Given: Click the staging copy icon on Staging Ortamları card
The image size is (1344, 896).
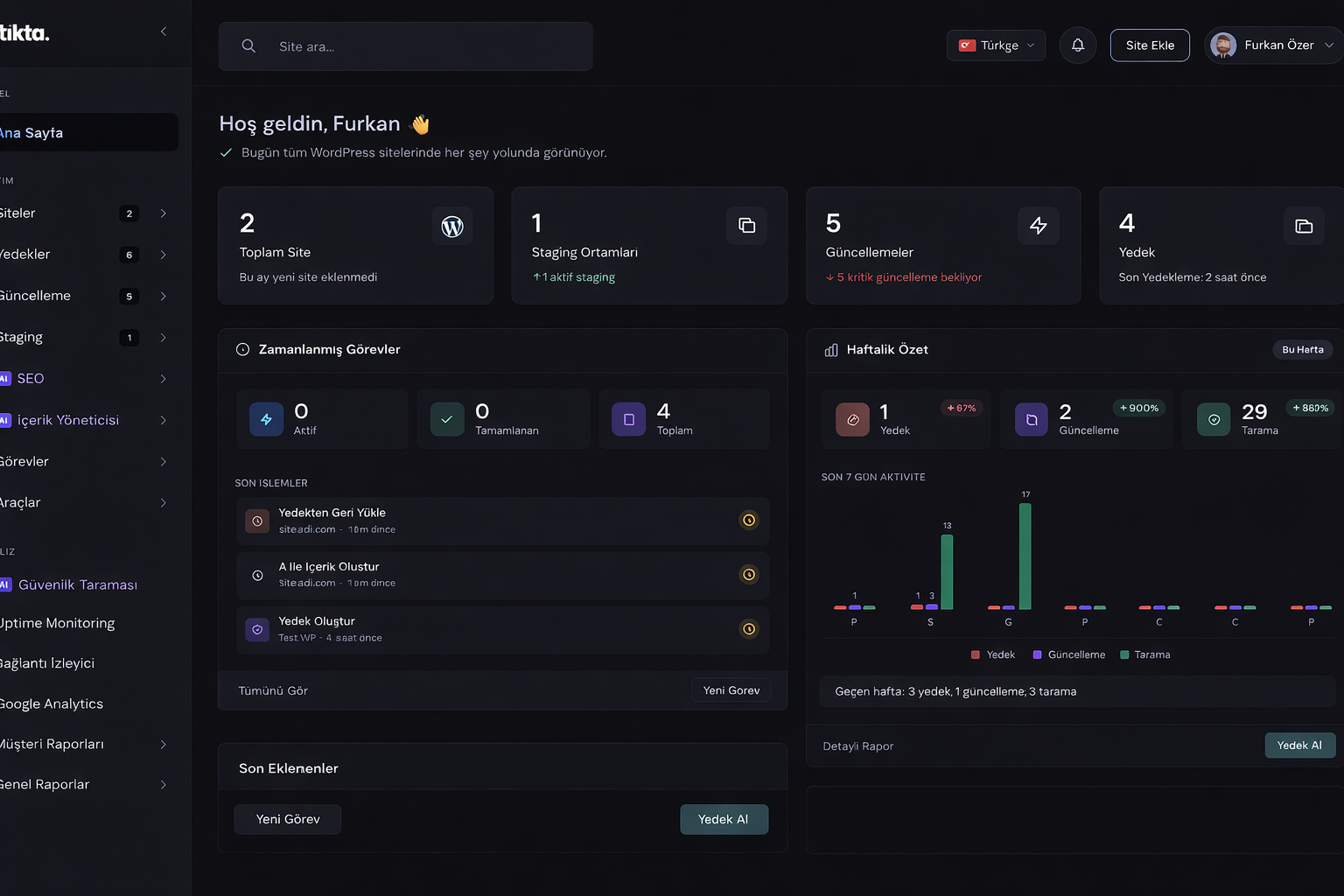Looking at the screenshot, I should click(746, 226).
